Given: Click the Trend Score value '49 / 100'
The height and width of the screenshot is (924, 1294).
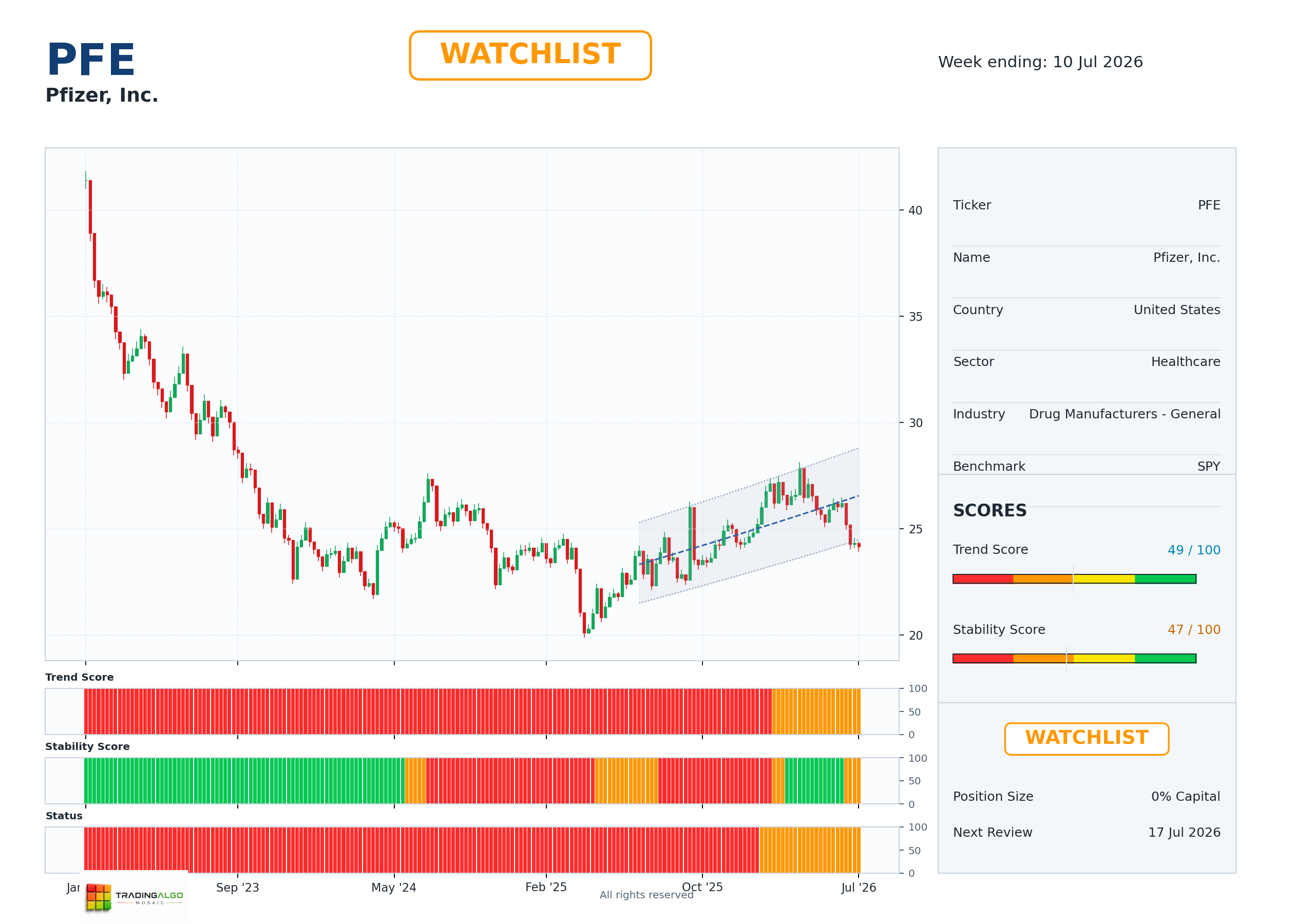Looking at the screenshot, I should (1194, 550).
